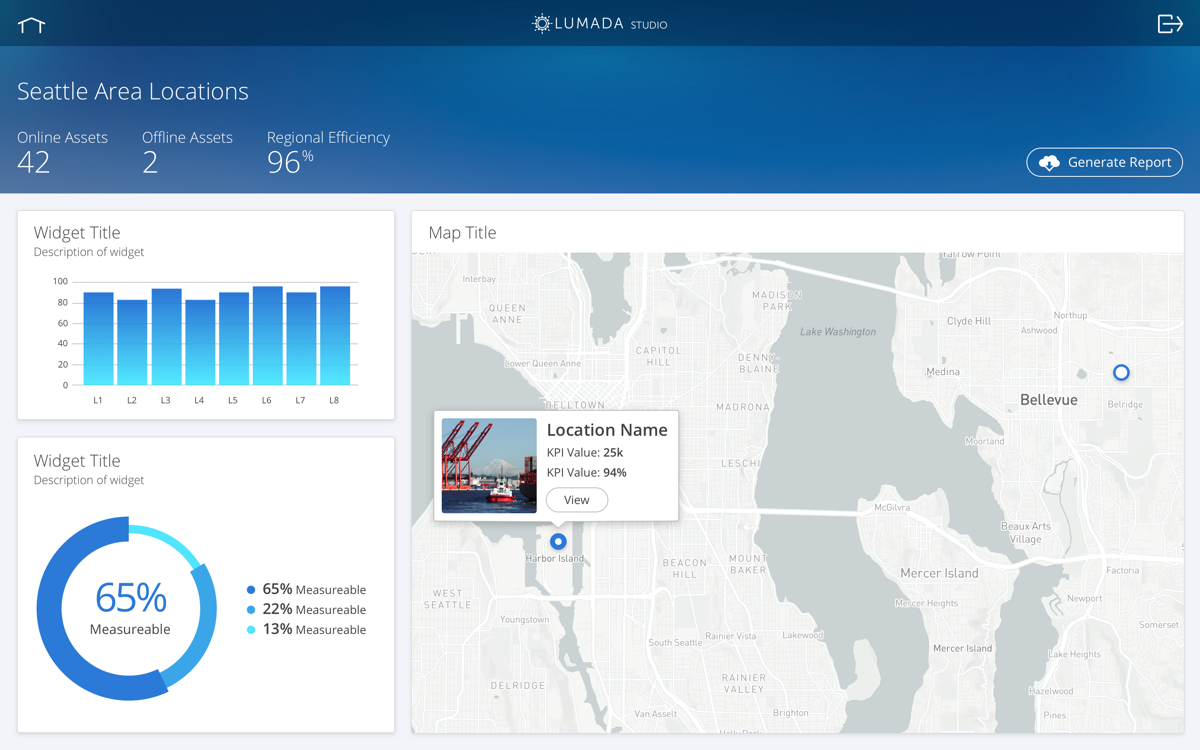The width and height of the screenshot is (1200, 750).
Task: Select the Harbor Island map marker
Action: point(558,541)
